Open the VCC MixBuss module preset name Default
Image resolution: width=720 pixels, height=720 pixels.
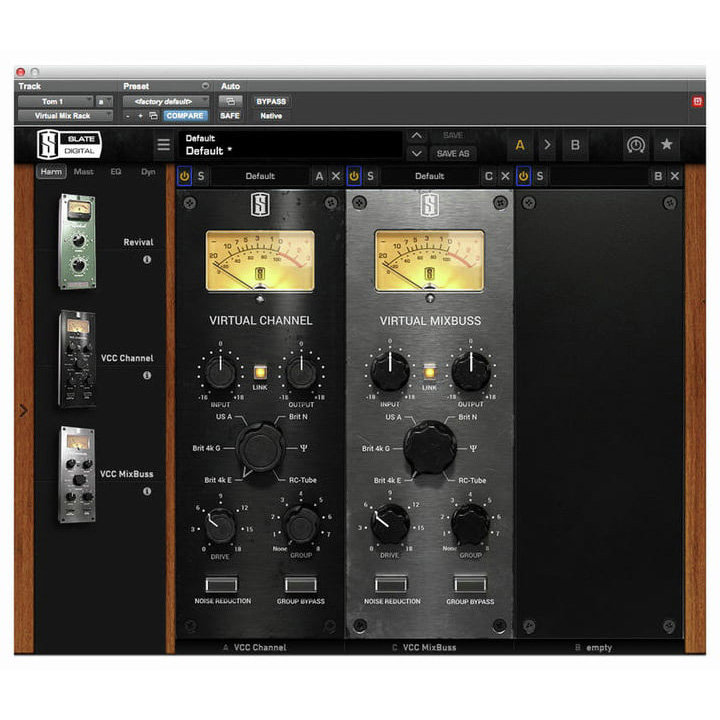click(x=429, y=176)
